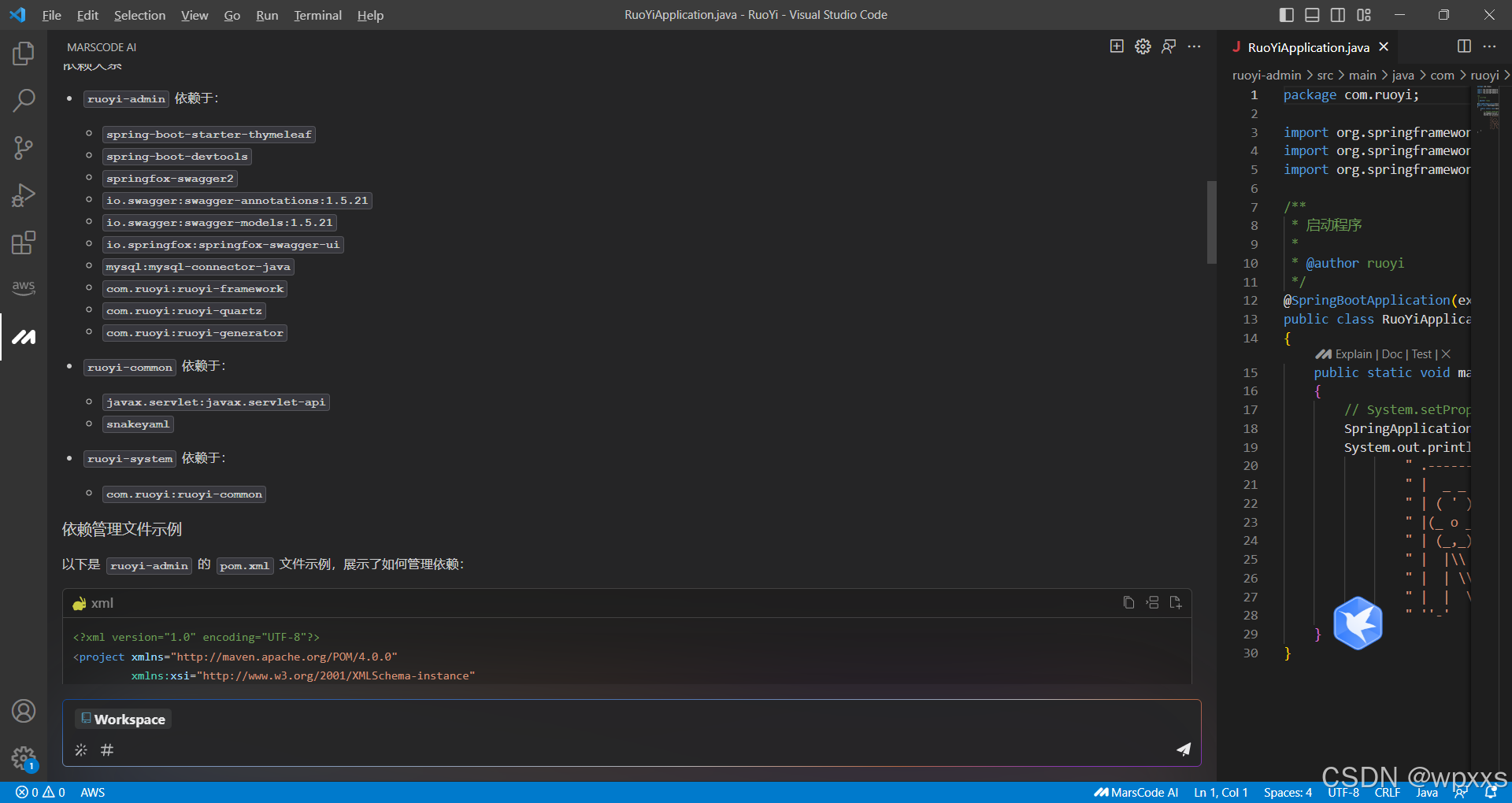
Task: Start a new MarsCode chat
Action: (1117, 46)
